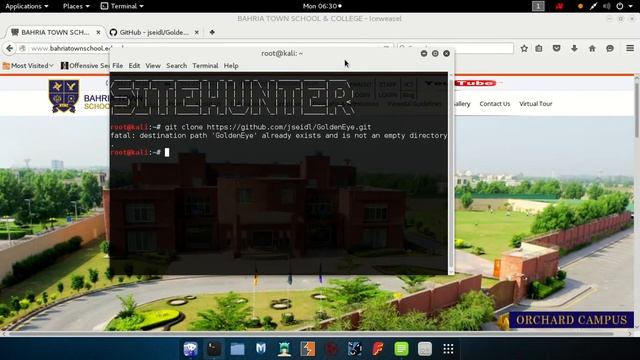
Task: Open the power system menu
Action: click(623, 6)
